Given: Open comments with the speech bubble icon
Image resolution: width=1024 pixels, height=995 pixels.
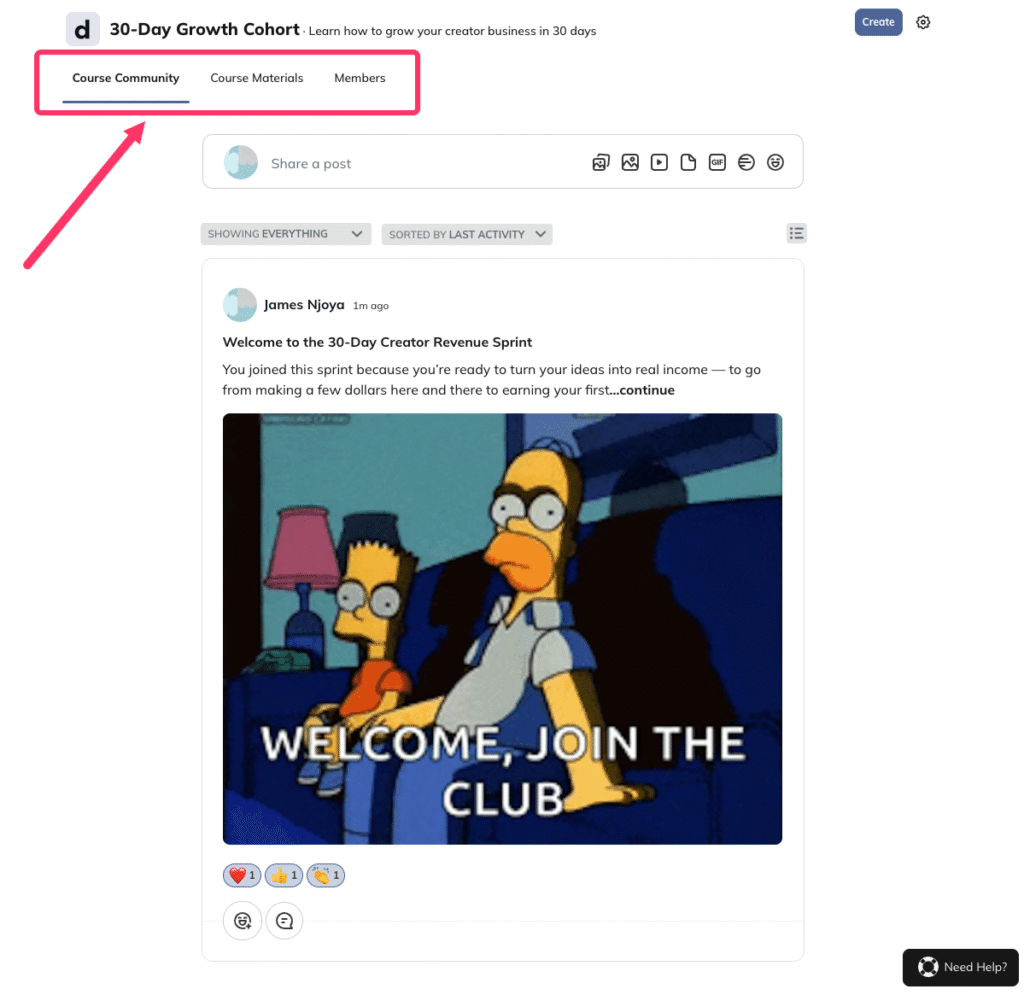Looking at the screenshot, I should coord(285,921).
